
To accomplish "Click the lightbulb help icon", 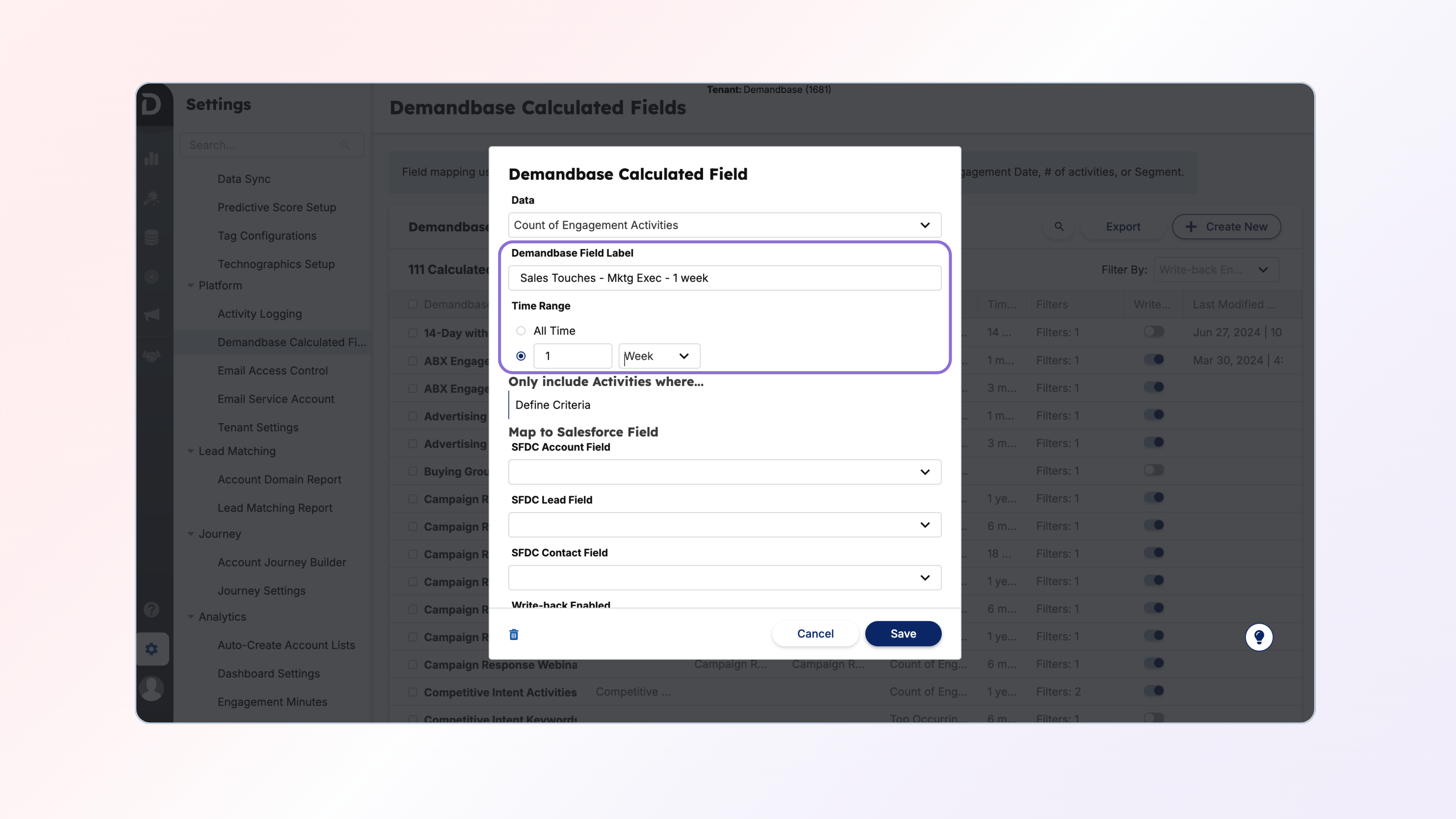I will click(1259, 637).
